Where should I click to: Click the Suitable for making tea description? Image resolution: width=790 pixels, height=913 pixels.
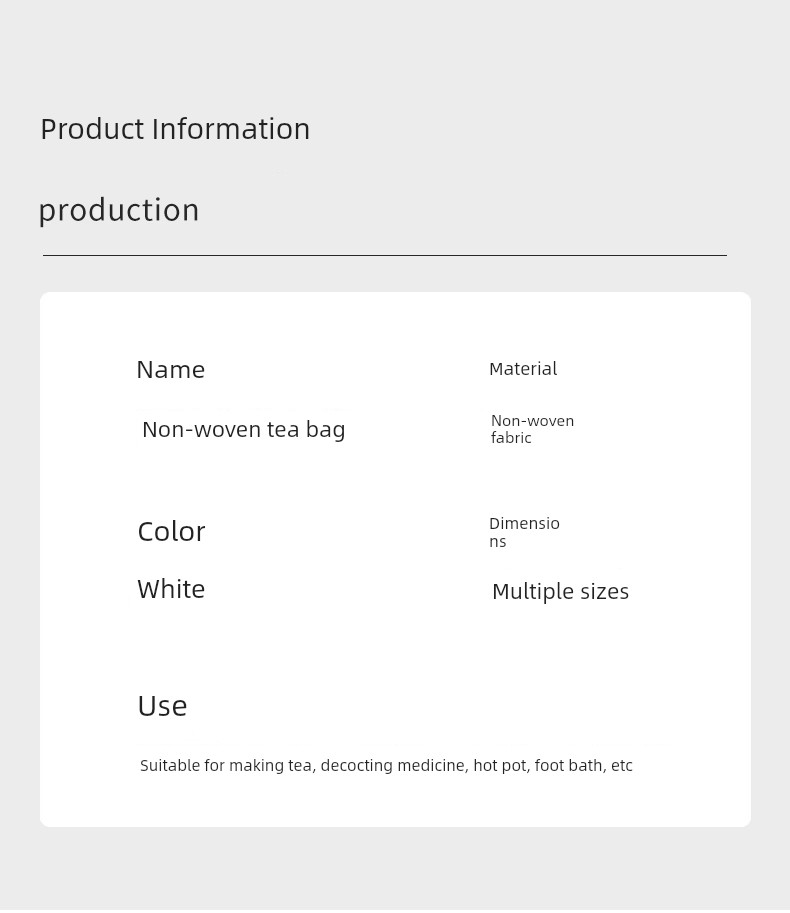click(x=386, y=765)
